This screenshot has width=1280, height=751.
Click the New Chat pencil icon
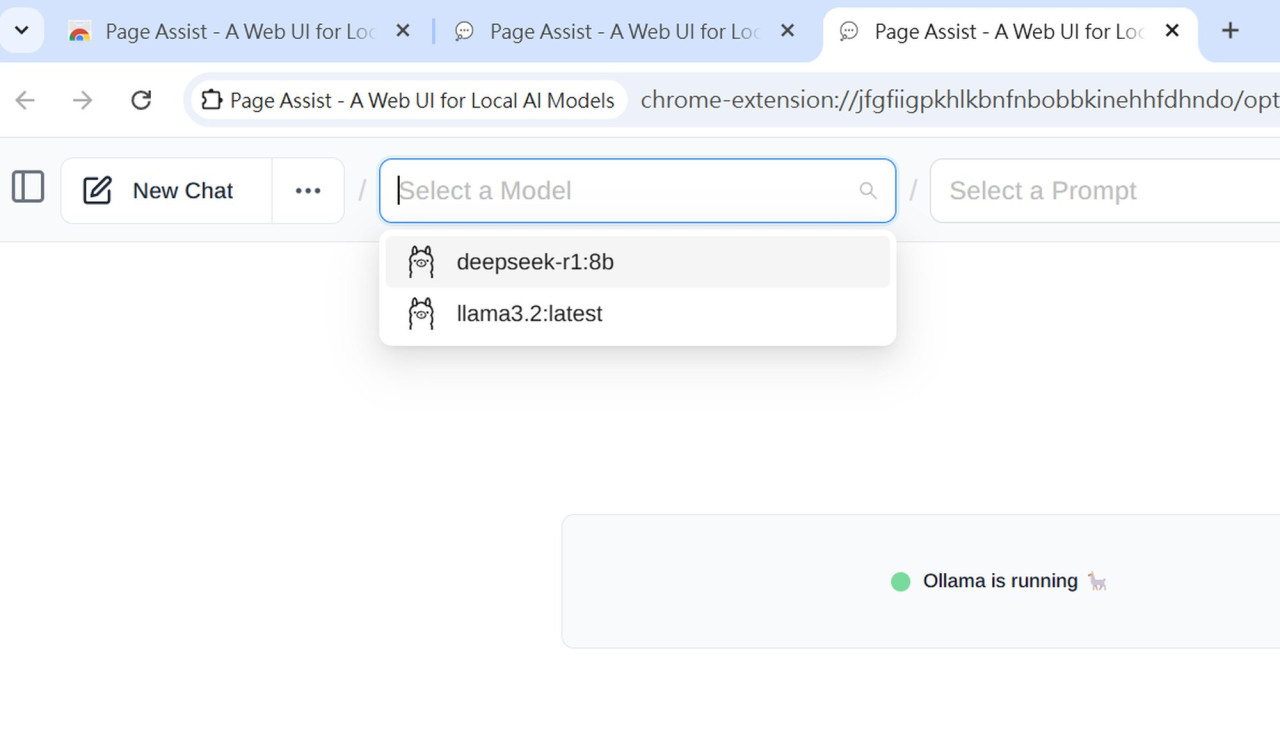(x=97, y=190)
